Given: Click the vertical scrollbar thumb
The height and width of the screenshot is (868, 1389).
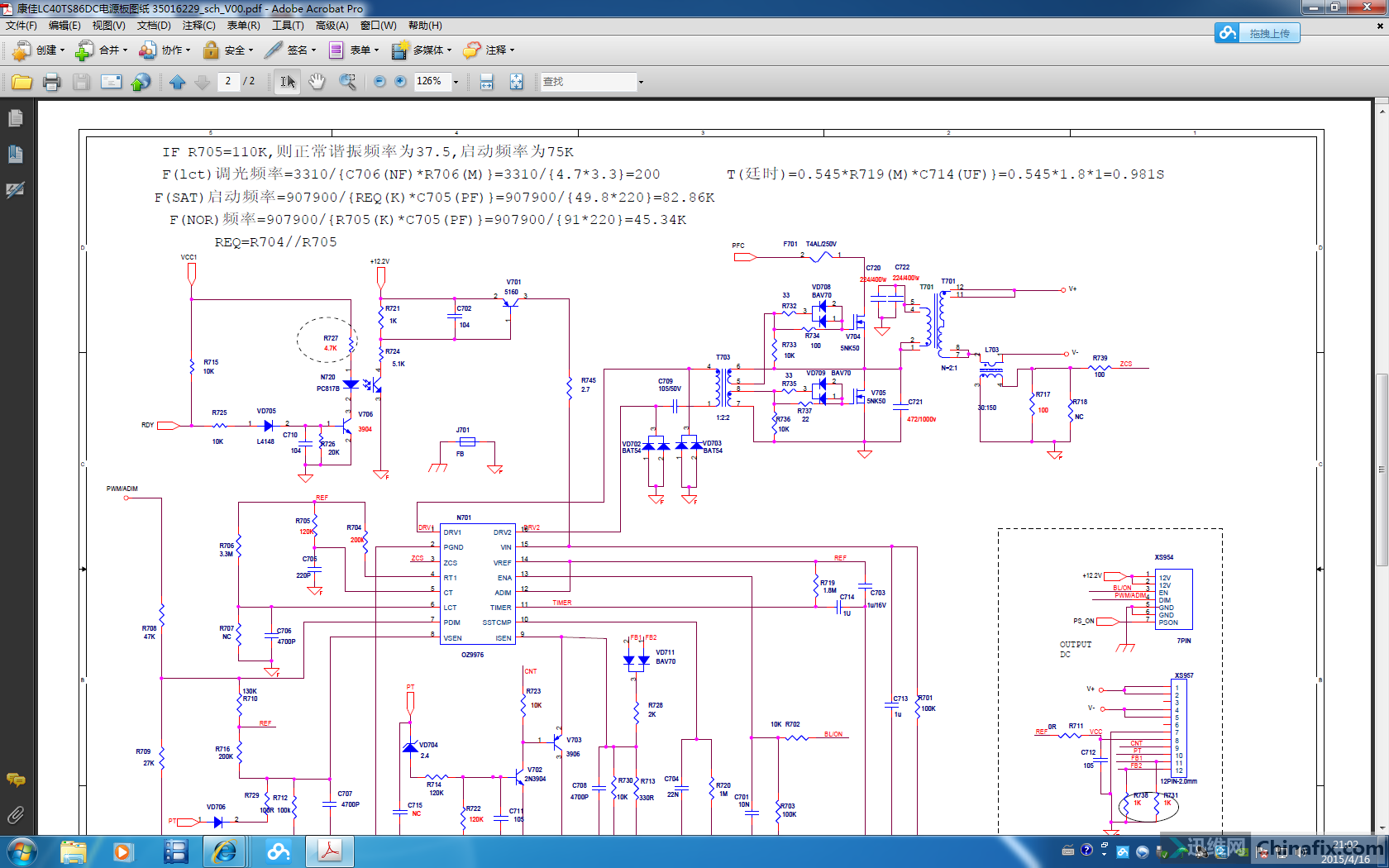Looking at the screenshot, I should pos(1382,470).
